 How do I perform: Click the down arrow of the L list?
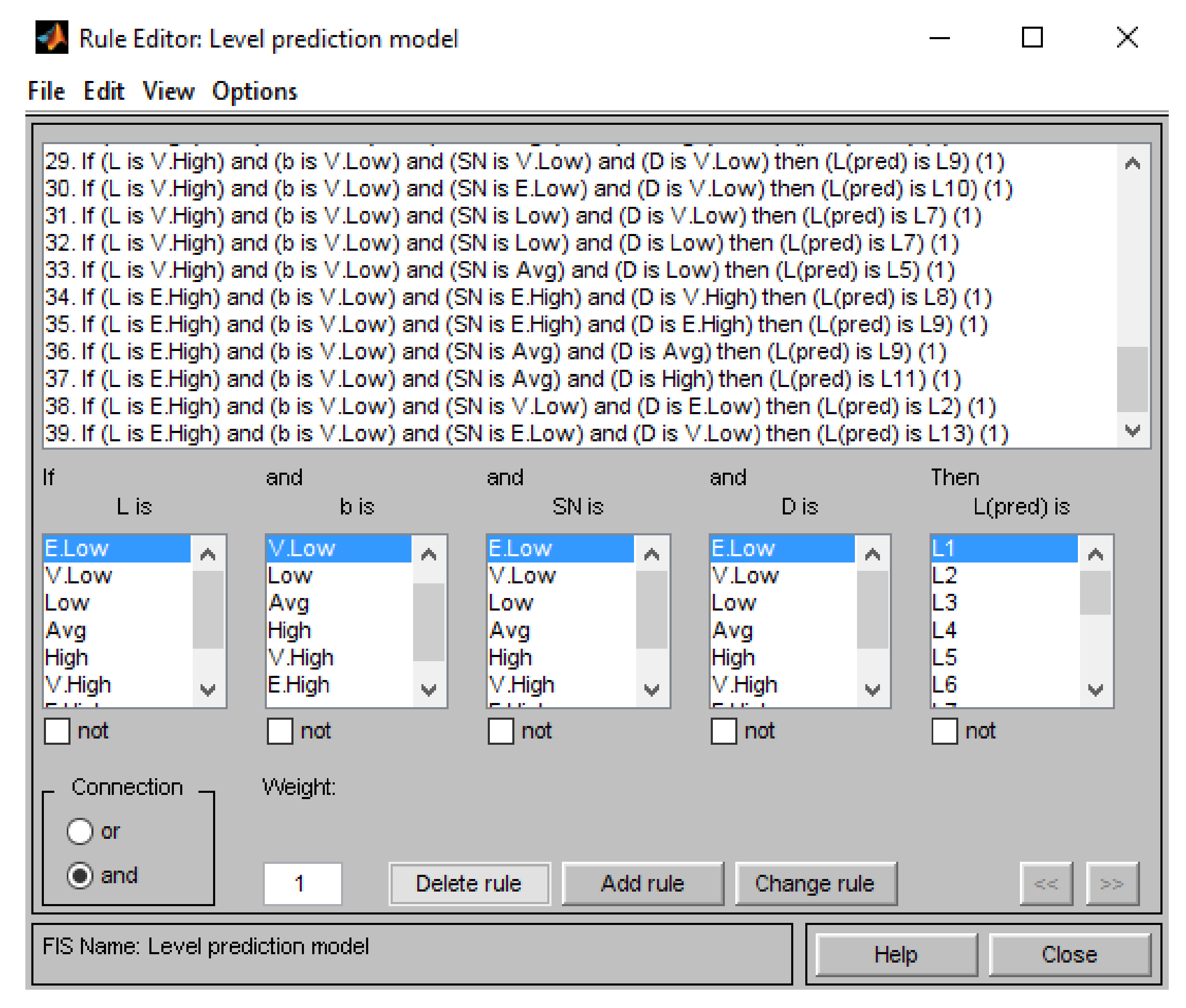pos(208,690)
